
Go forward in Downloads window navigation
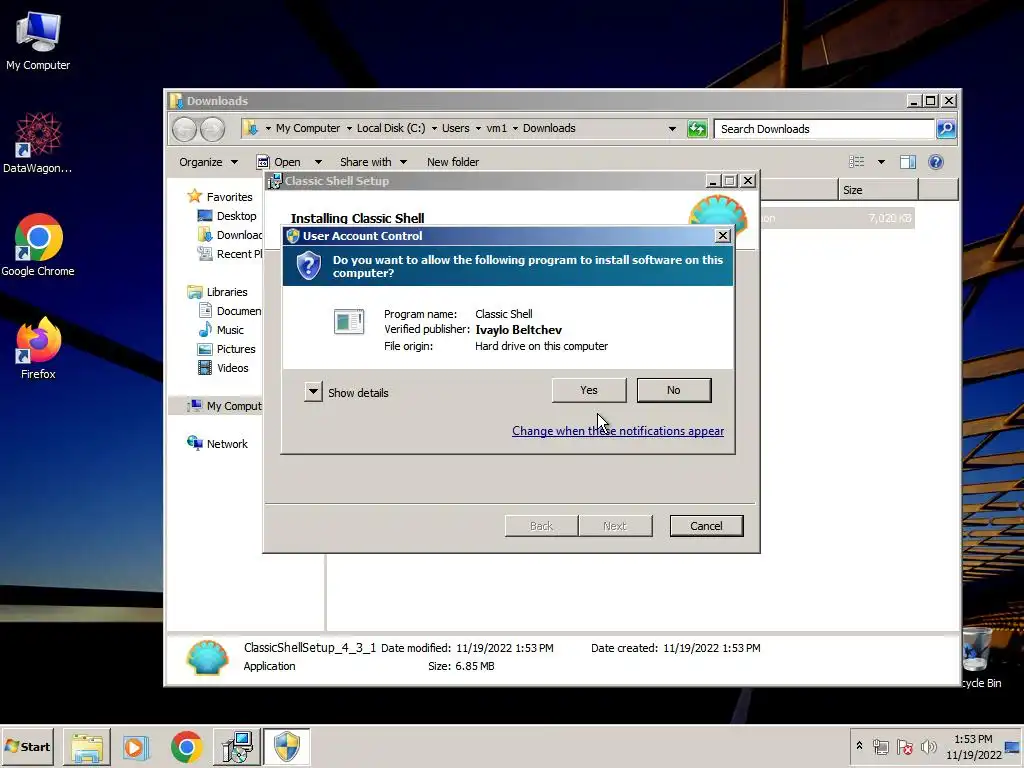click(x=212, y=129)
